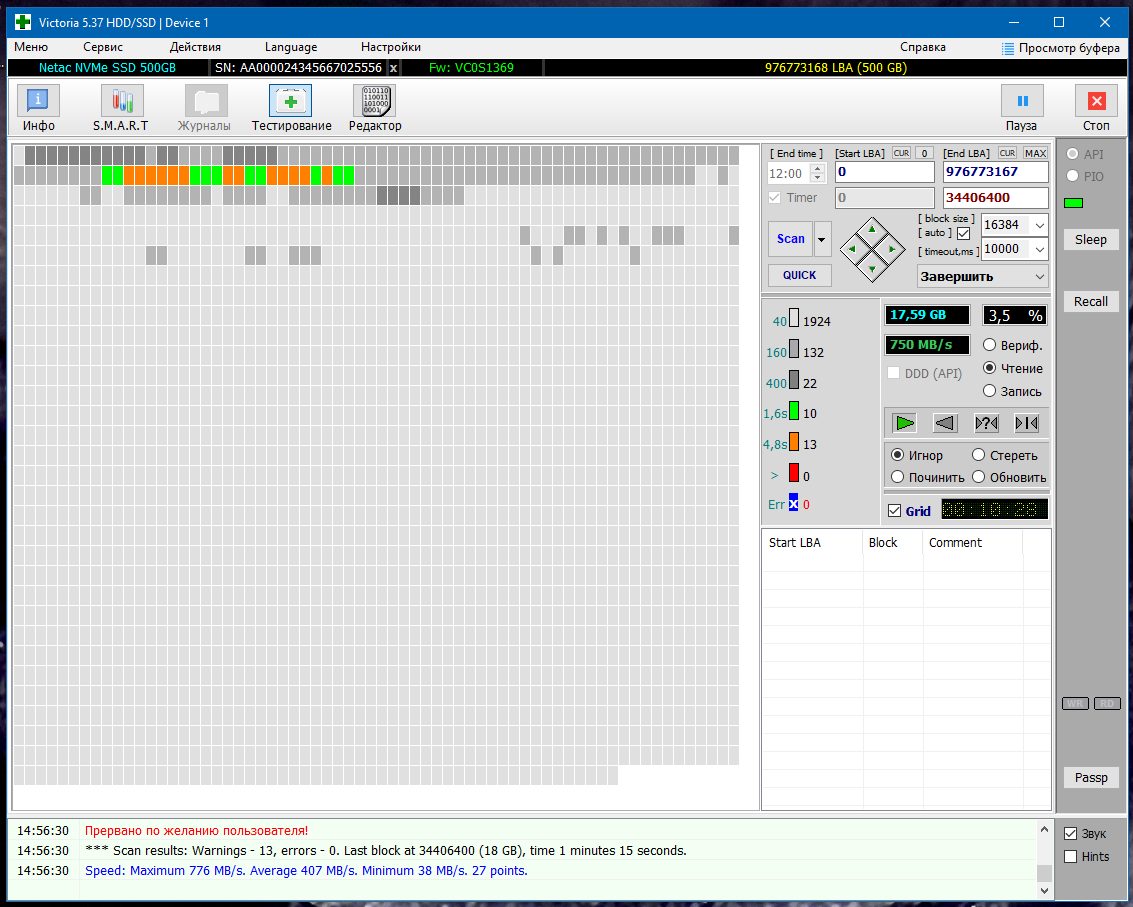Click the Просмотр буфера list icon
This screenshot has height=907, width=1133.
tap(1008, 48)
